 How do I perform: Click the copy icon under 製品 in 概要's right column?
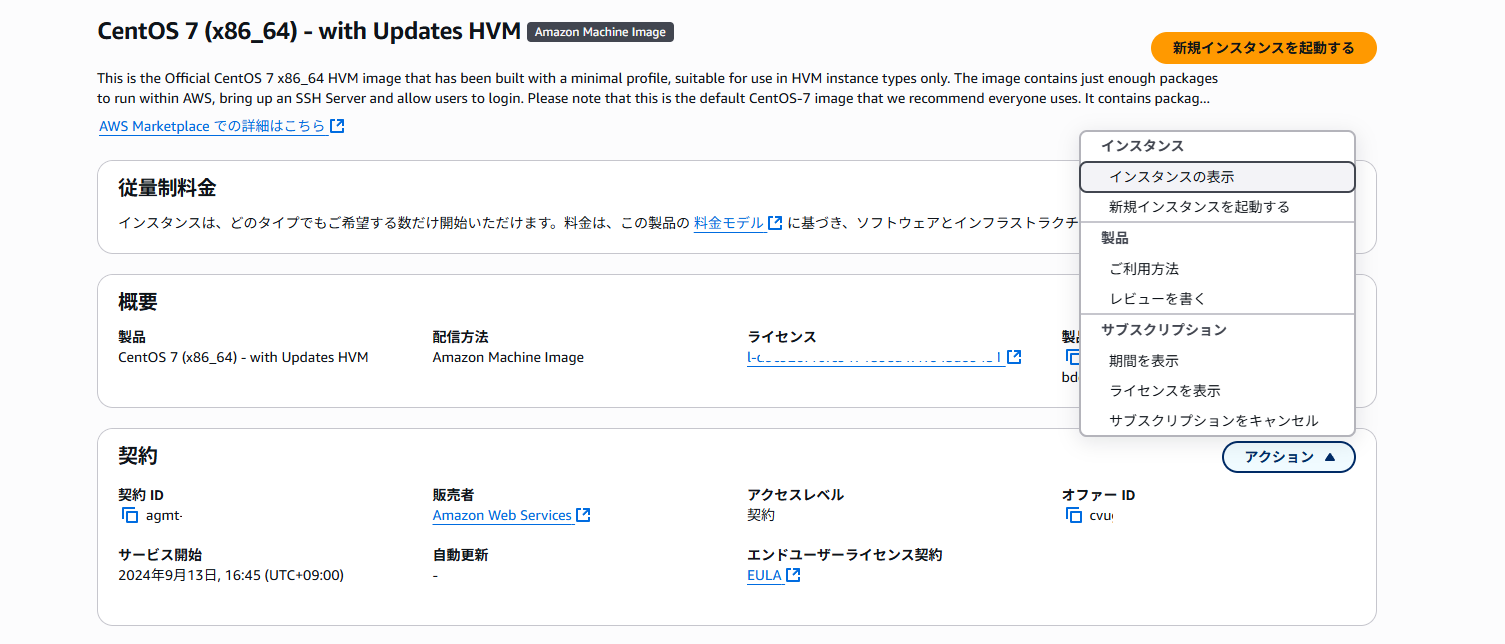click(x=1073, y=358)
